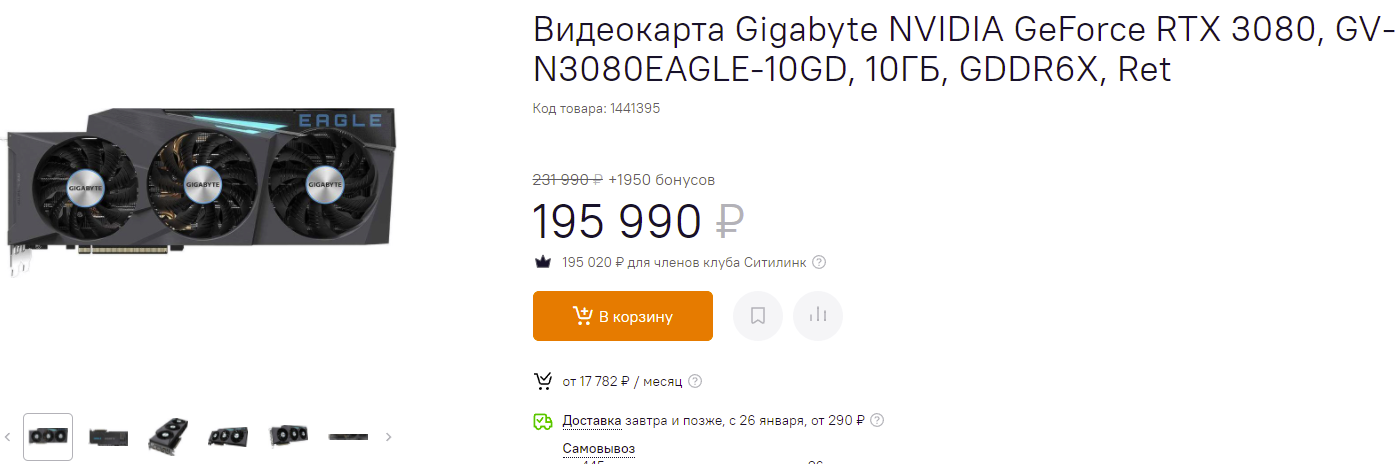The height and width of the screenshot is (464, 1400).
Task: Click help icon beside monthly installment price
Action: pos(695,381)
